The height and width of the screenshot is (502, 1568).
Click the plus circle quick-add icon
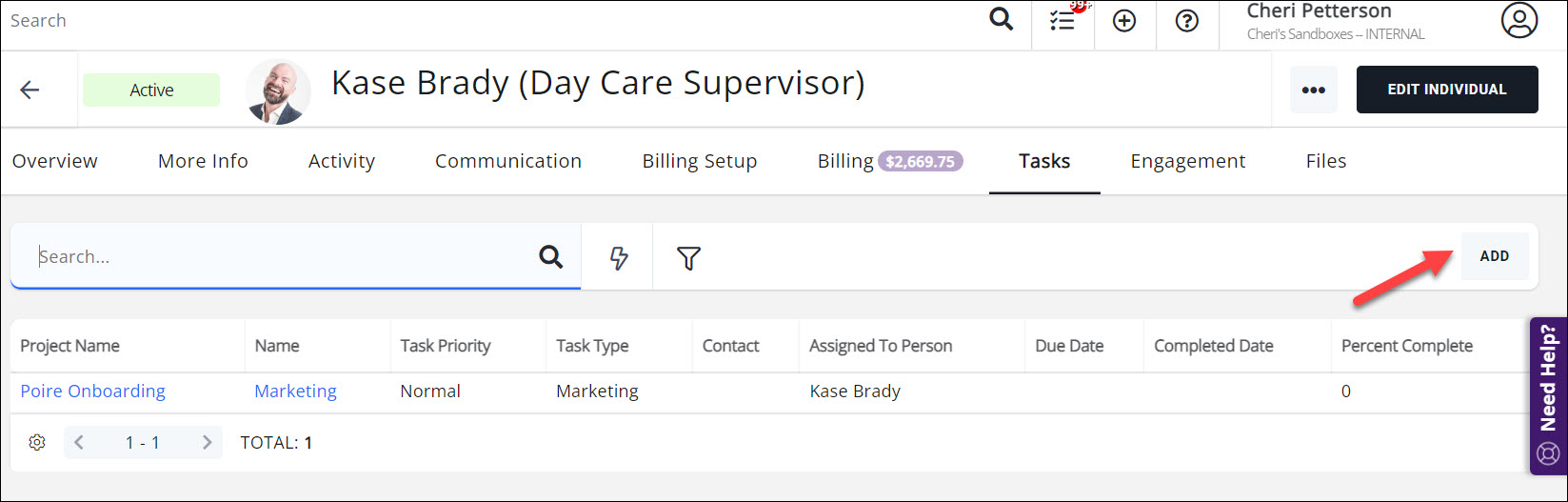click(1124, 21)
